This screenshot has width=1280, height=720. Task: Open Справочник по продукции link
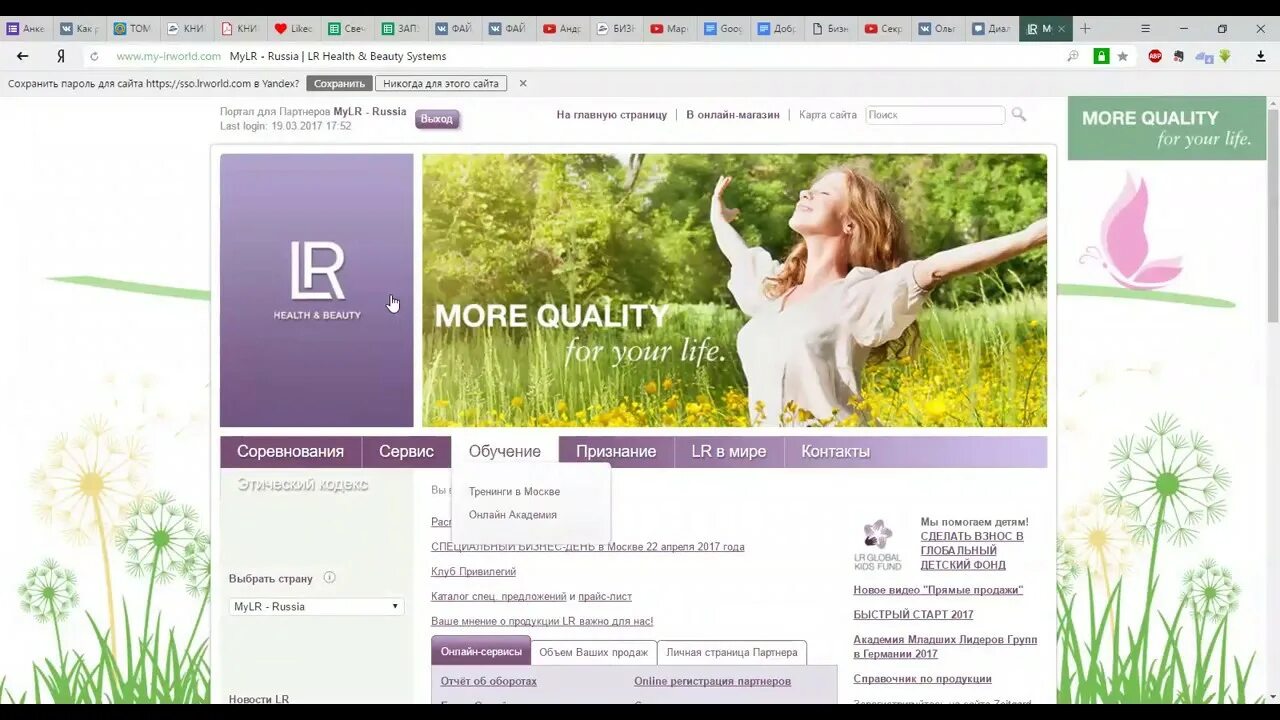coord(922,679)
